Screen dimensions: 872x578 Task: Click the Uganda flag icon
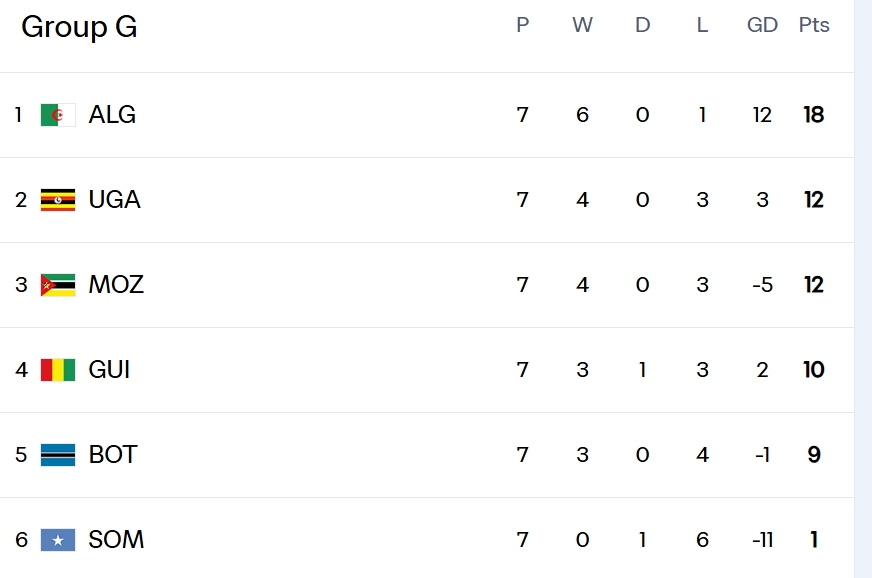pos(57,200)
